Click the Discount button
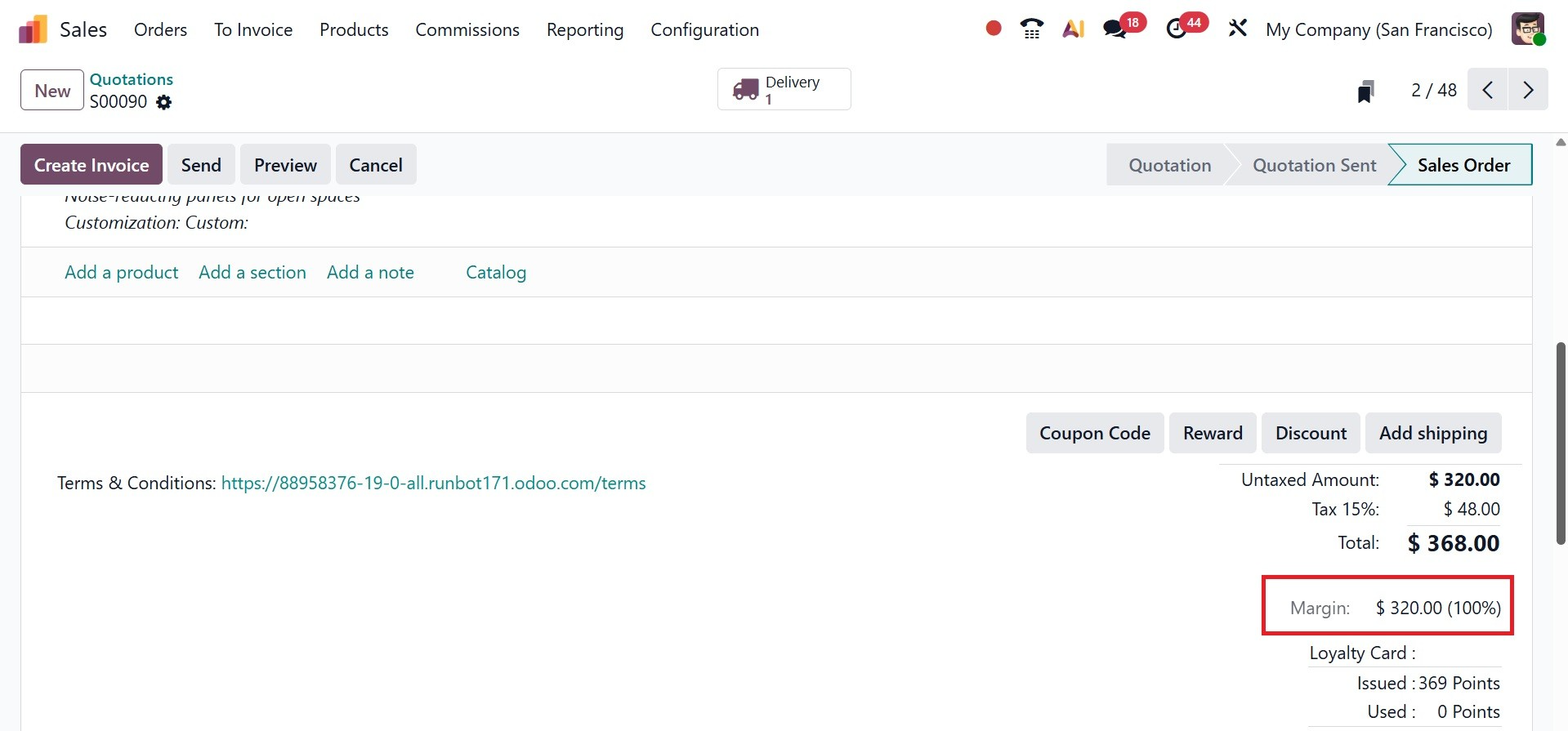Viewport: 1568px width, 731px height. click(x=1311, y=433)
